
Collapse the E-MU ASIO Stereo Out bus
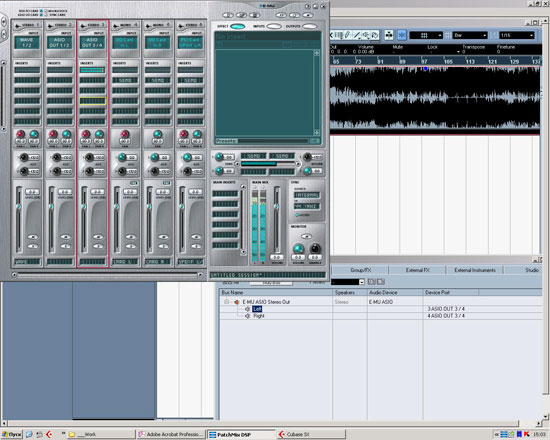226,302
